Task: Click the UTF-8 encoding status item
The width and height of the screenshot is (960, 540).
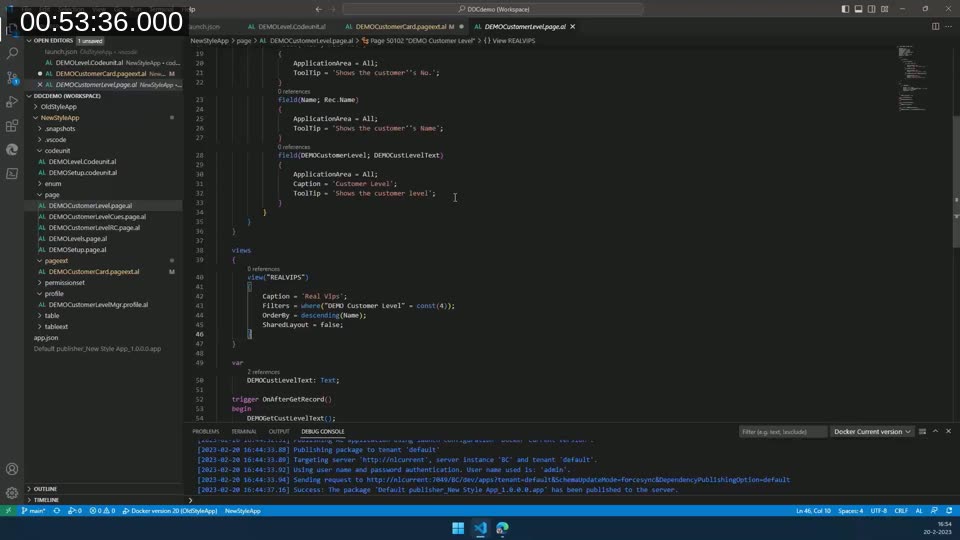Action: (x=879, y=511)
